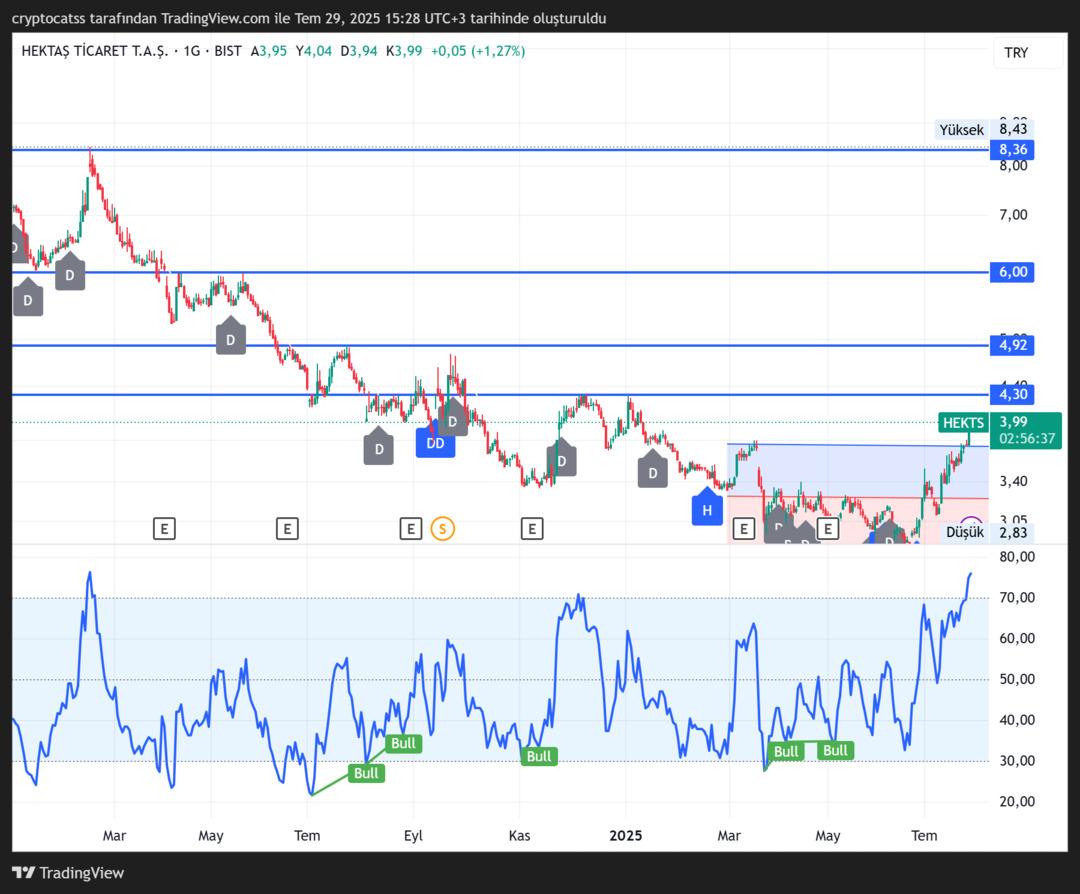Image resolution: width=1080 pixels, height=894 pixels.
Task: Click the orange S split marker
Action: coord(443,529)
